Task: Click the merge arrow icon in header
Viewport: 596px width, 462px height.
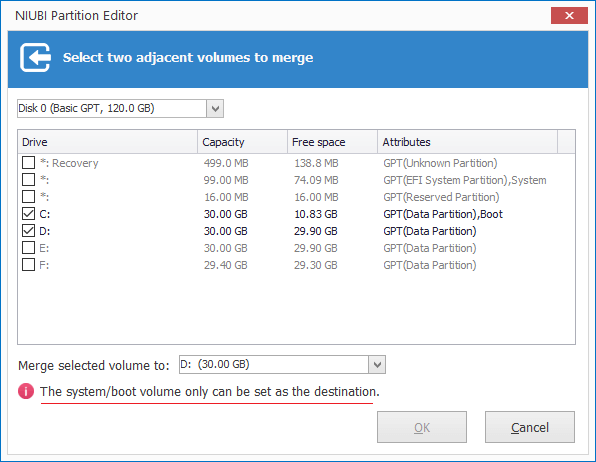Action: click(x=35, y=57)
